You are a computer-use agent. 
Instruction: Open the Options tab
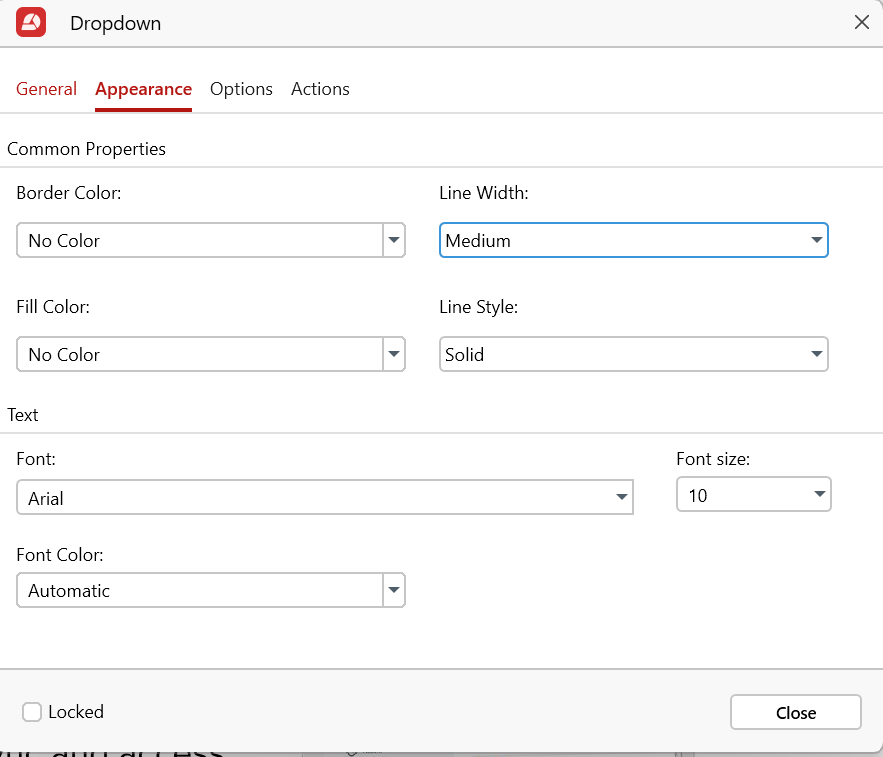[x=241, y=89]
